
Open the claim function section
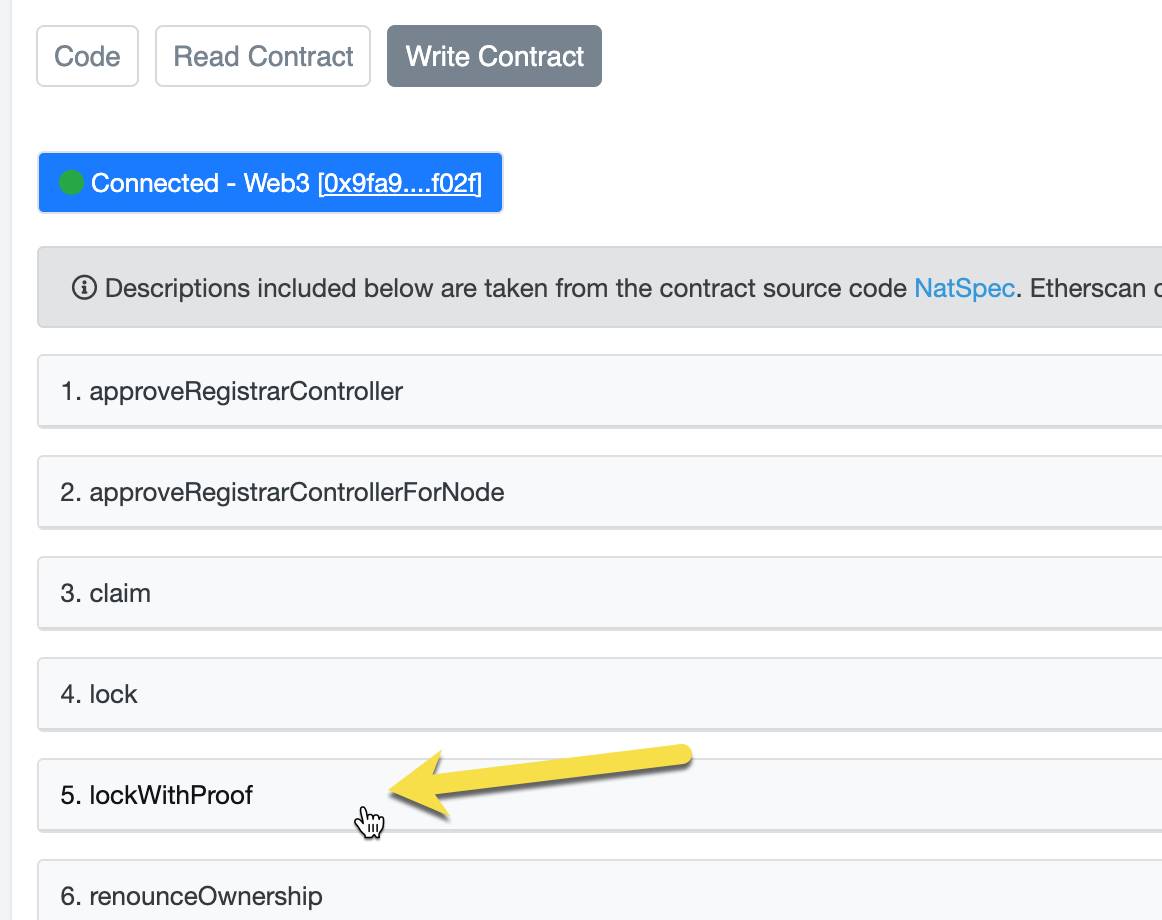(x=120, y=593)
